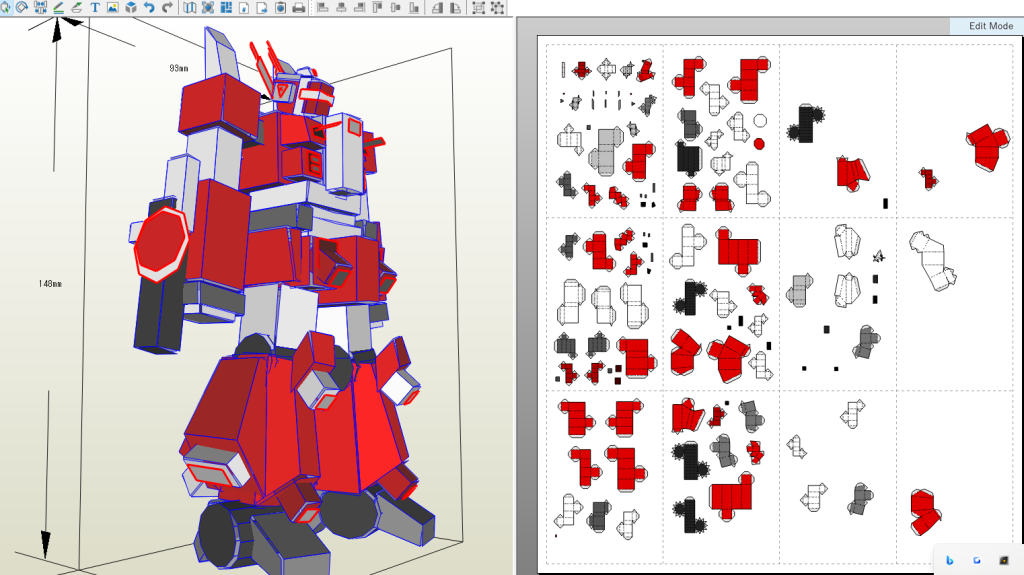Print the pattern with printer icon
Viewport: 1024px width, 575px height.
[299, 7]
